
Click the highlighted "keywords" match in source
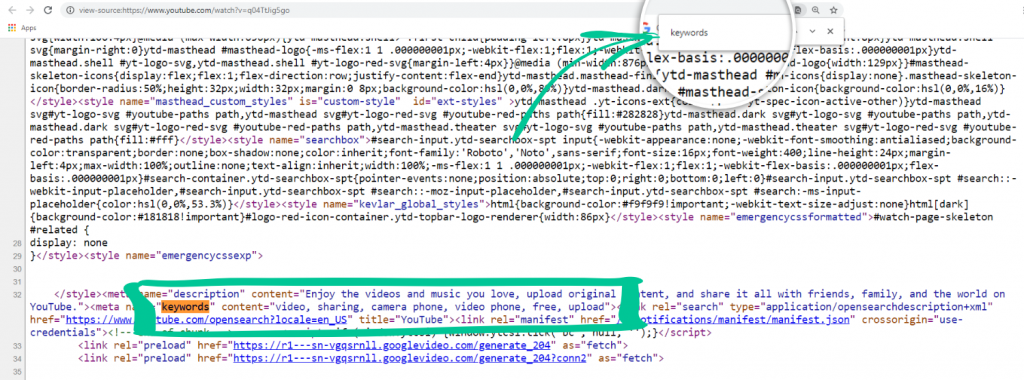point(185,306)
